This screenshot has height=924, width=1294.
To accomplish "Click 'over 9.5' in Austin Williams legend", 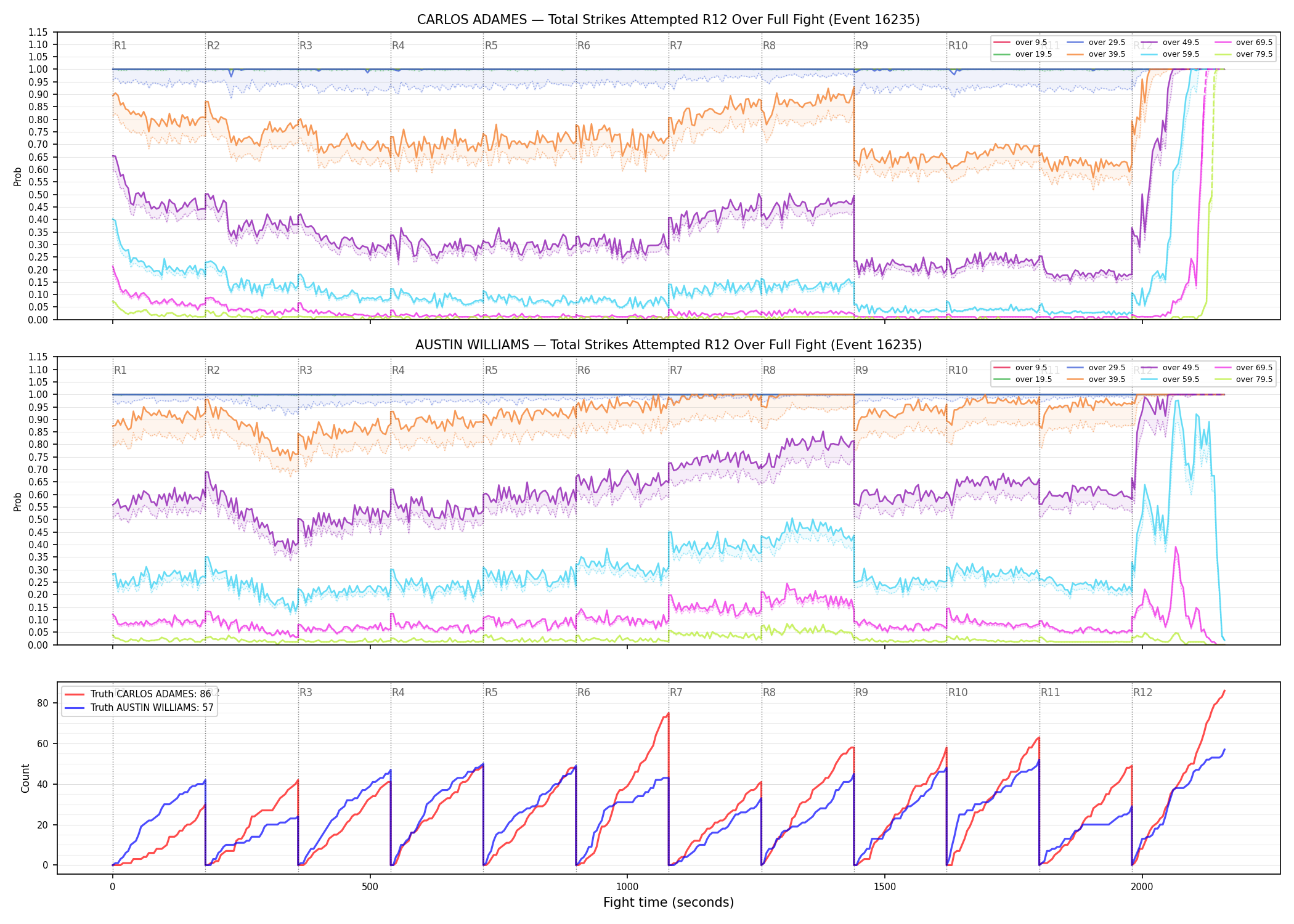I will pos(1031,368).
